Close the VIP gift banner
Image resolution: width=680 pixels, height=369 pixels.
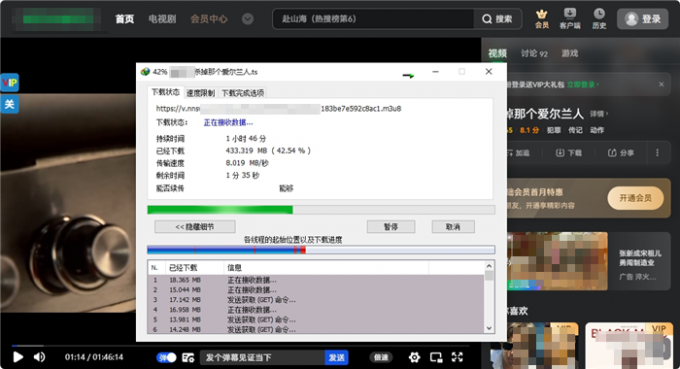(x=661, y=85)
